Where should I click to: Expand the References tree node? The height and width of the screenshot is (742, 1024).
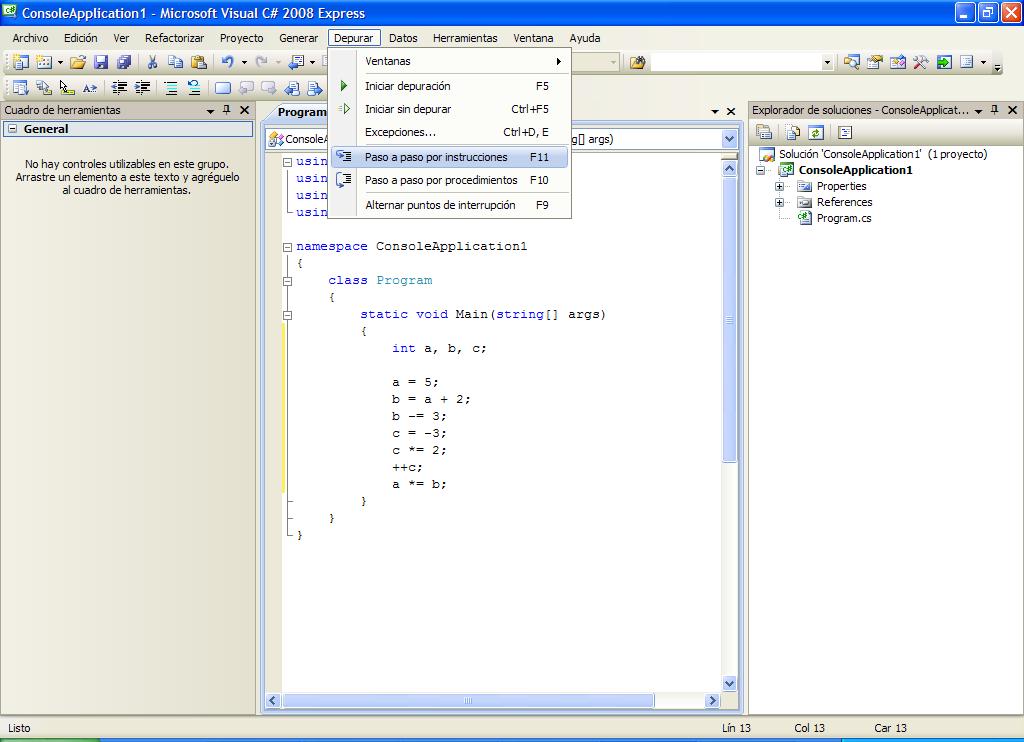(779, 202)
